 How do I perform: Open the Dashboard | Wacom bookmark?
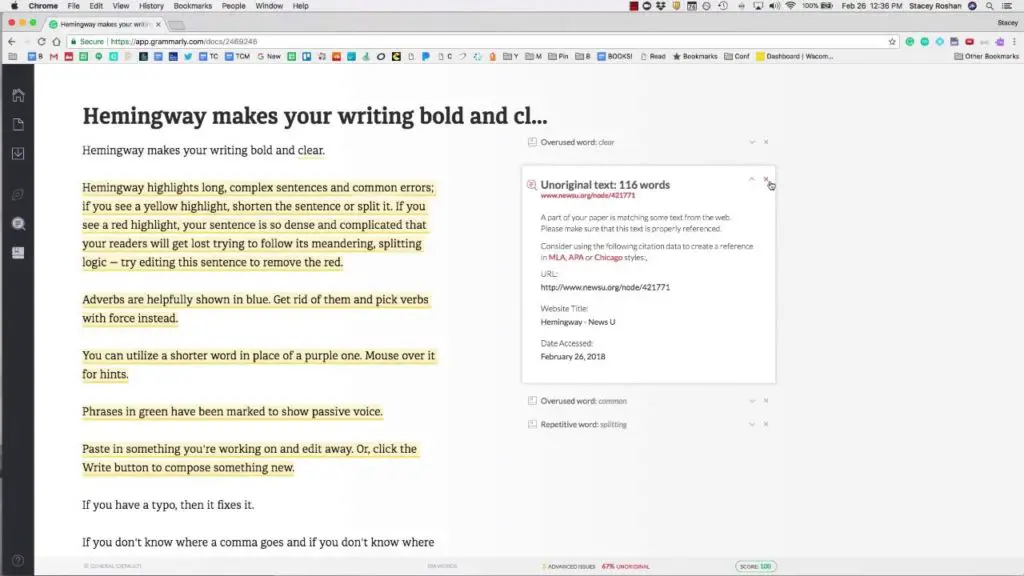coord(794,57)
